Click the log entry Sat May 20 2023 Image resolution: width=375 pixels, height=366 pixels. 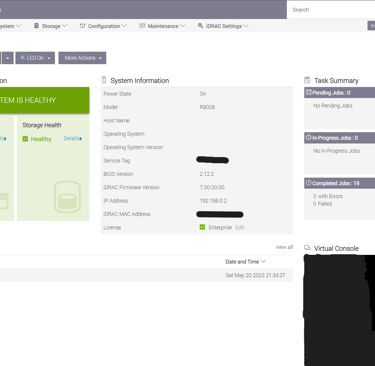click(x=255, y=275)
